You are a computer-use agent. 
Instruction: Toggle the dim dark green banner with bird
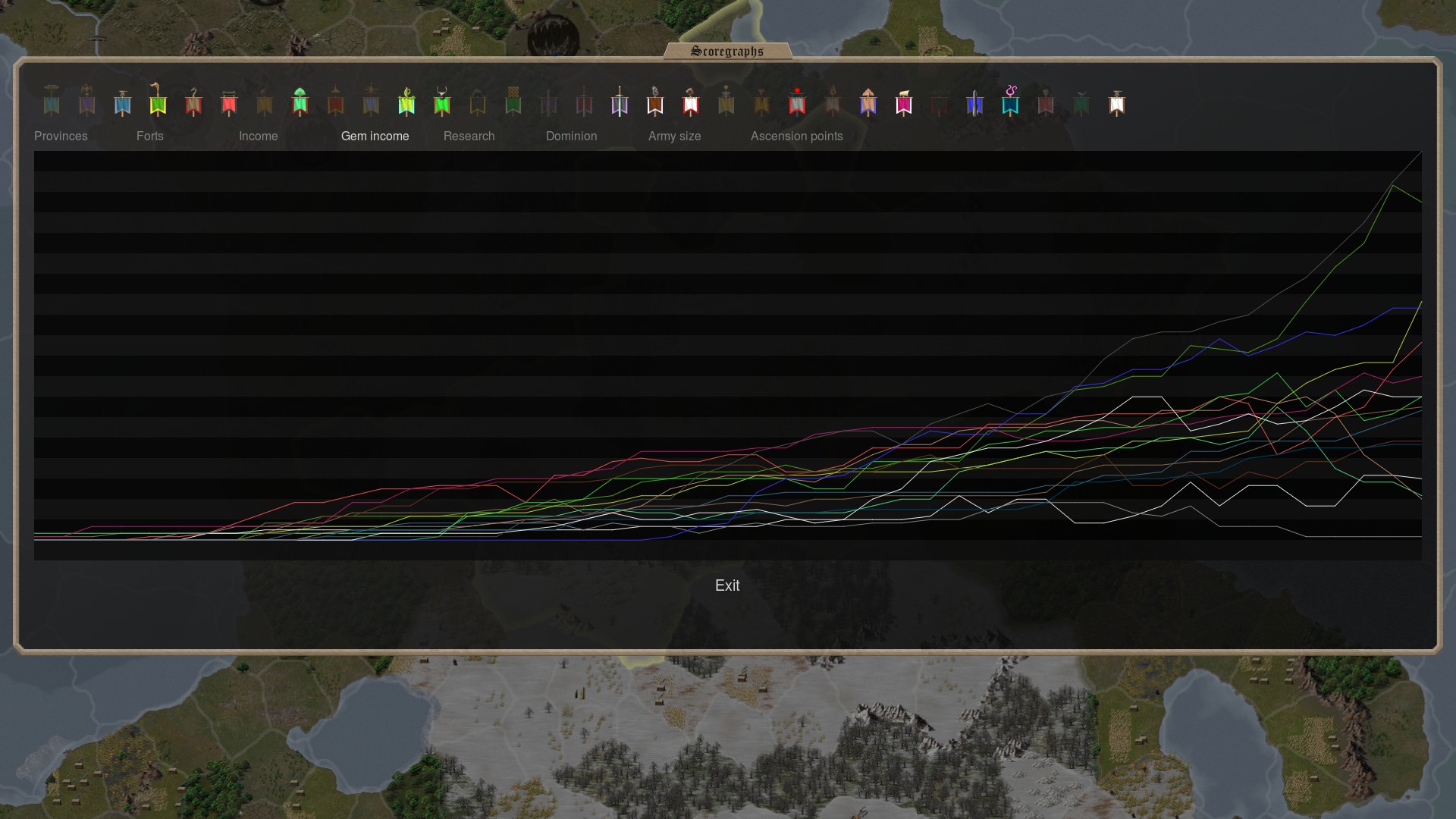coord(1081,103)
